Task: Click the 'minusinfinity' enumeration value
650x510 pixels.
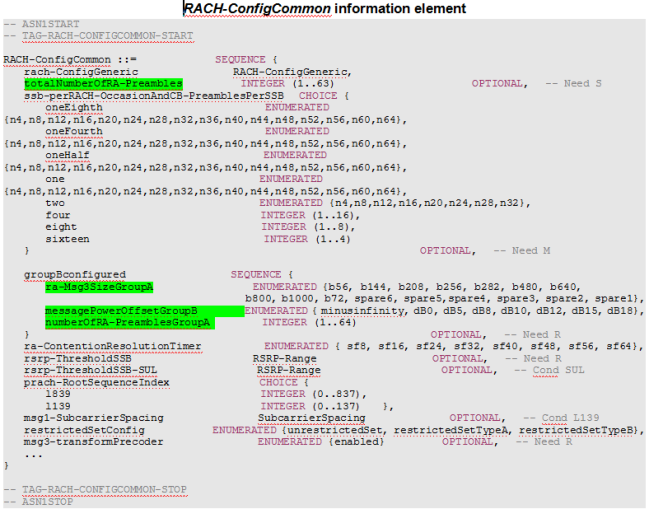Action: click(362, 311)
